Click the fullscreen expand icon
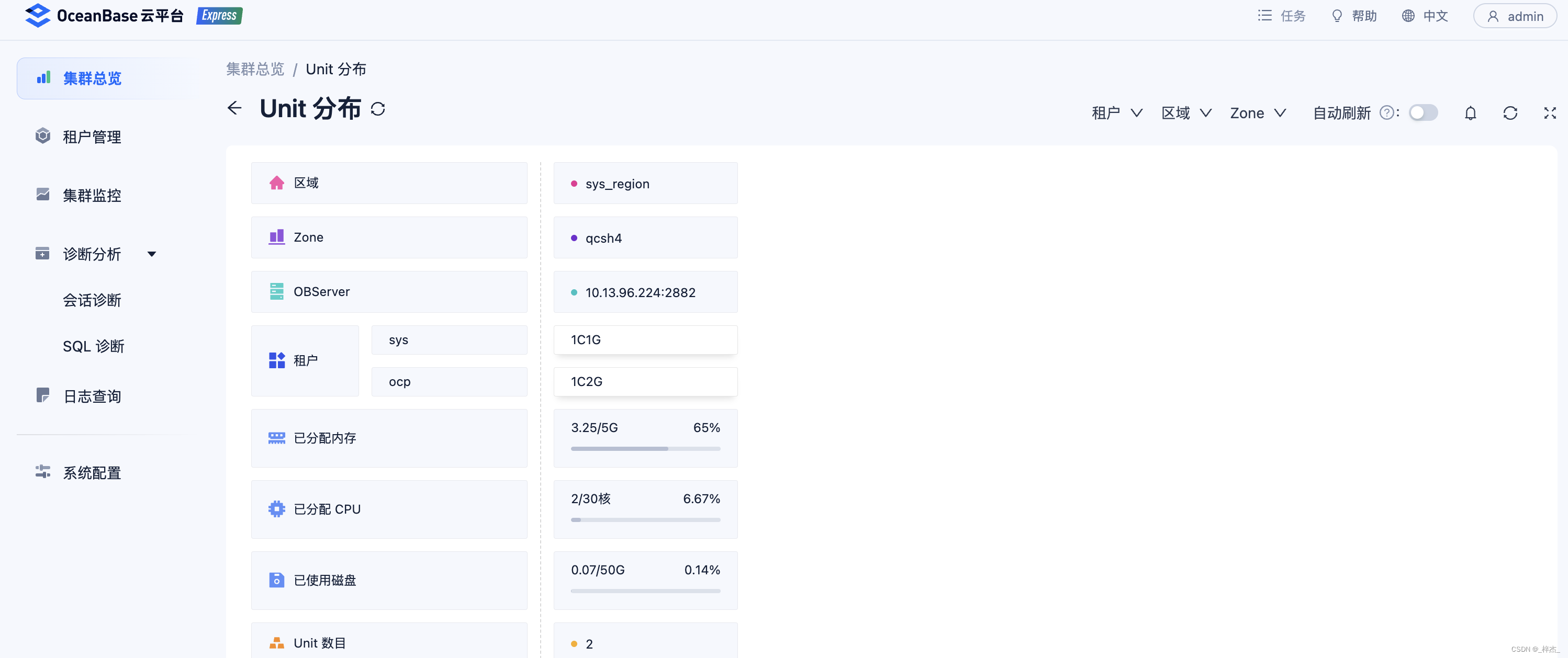The image size is (1568, 658). coord(1550,113)
